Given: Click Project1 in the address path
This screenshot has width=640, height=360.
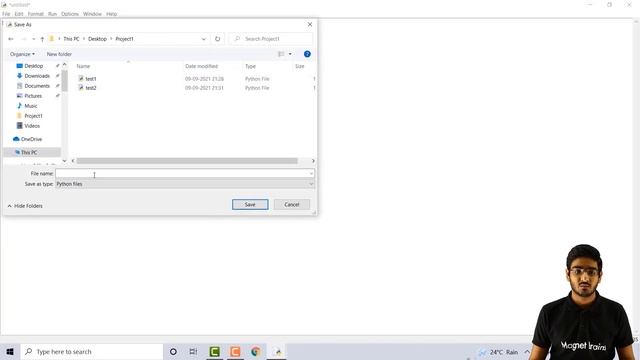Looking at the screenshot, I should tap(124, 39).
